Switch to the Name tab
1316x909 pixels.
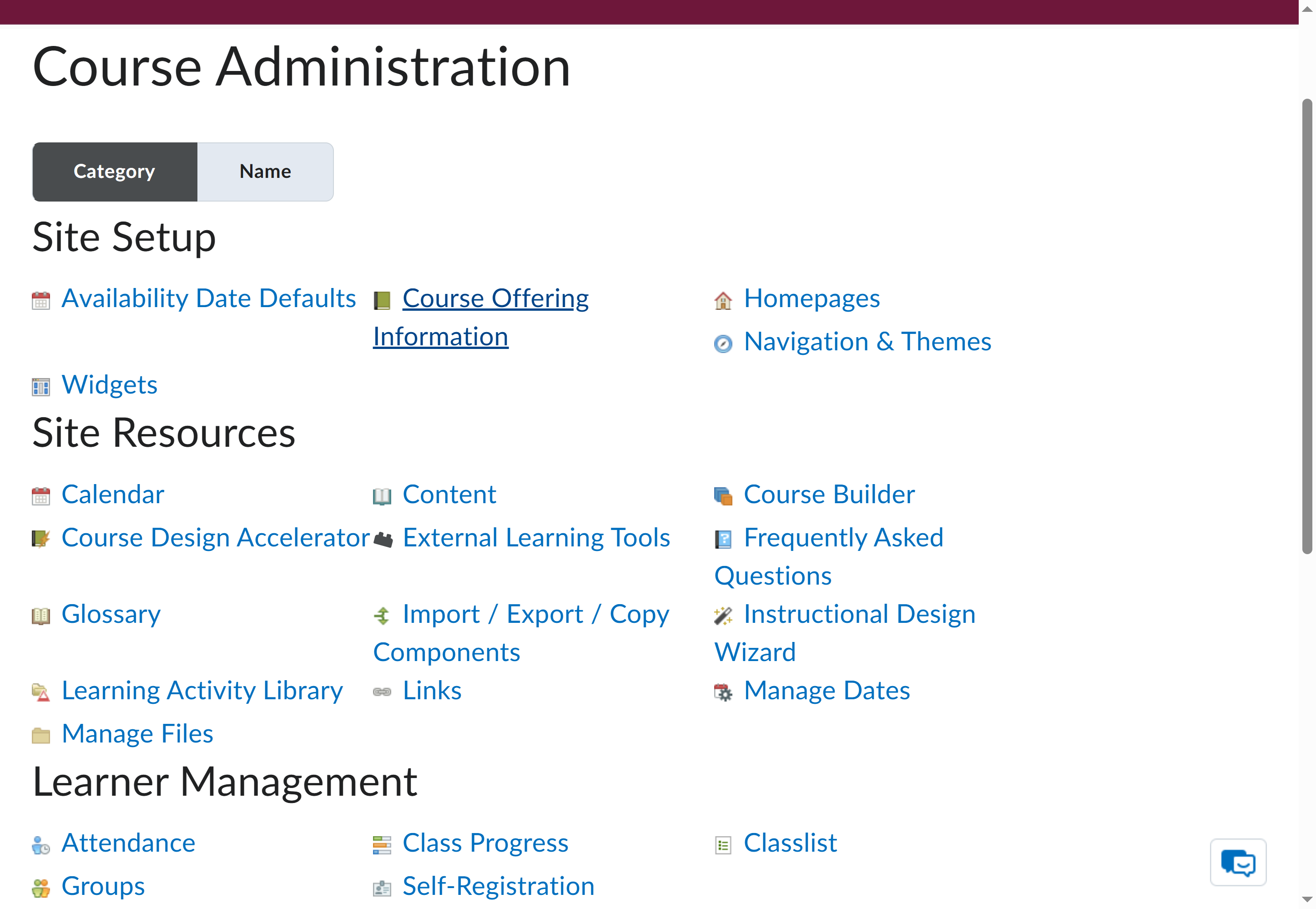(265, 172)
